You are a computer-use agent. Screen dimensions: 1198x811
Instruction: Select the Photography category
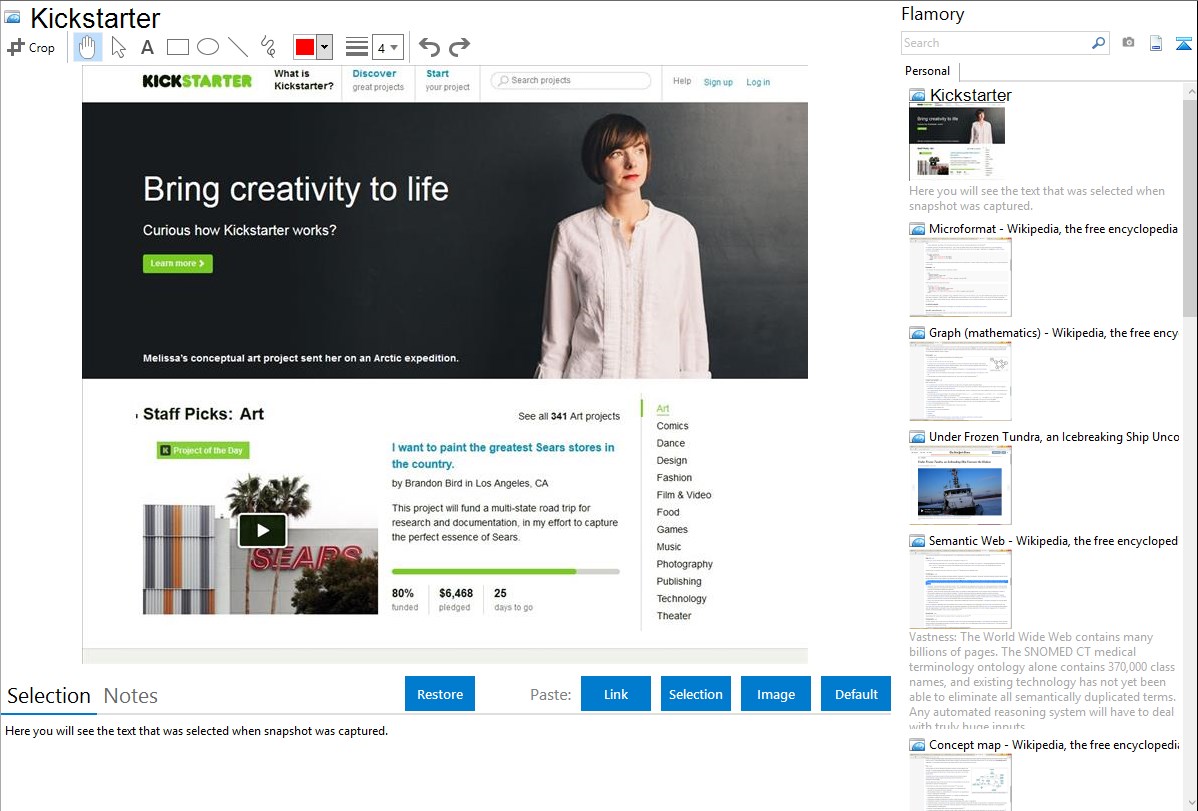[x=685, y=564]
